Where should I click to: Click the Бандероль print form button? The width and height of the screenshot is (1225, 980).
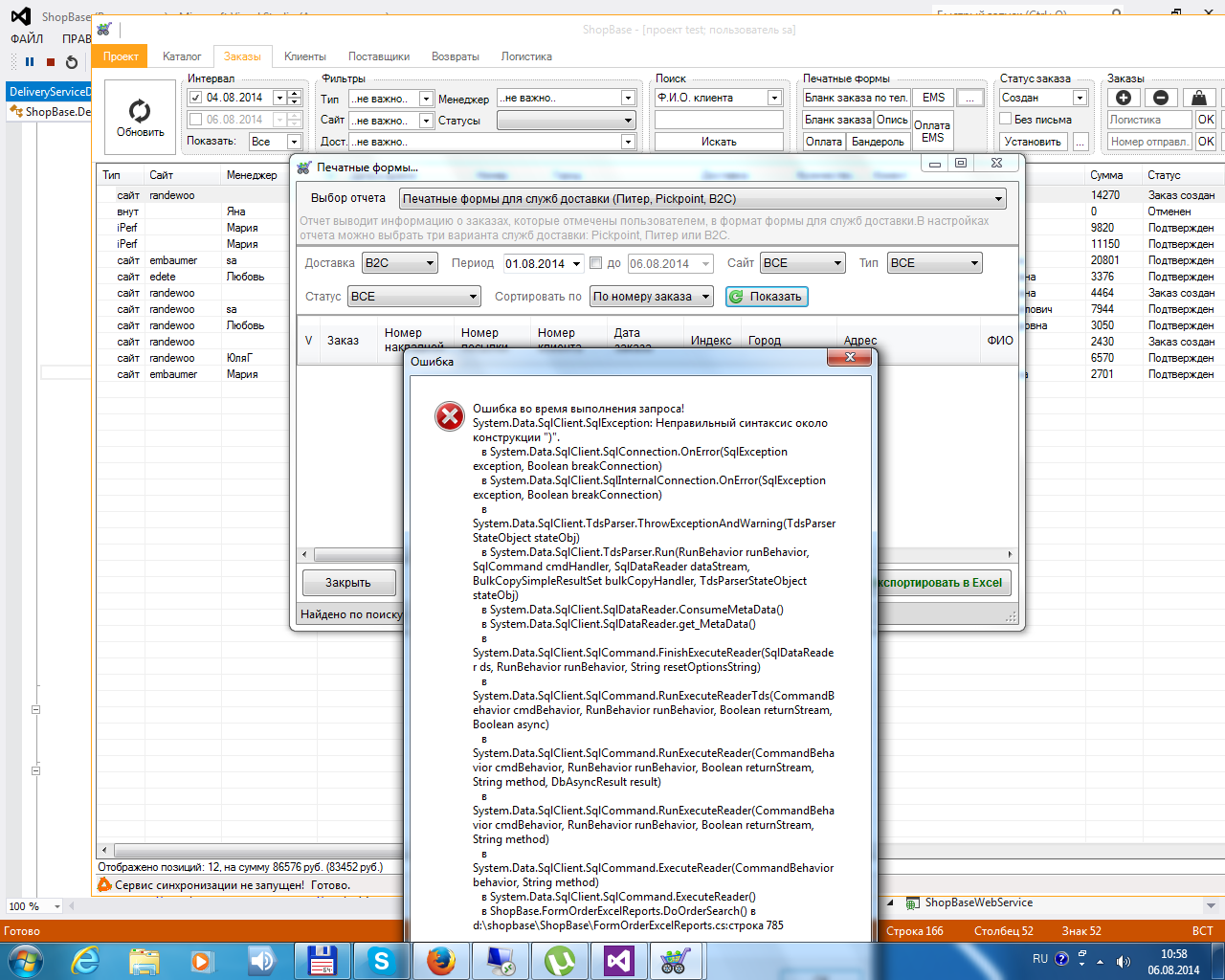[879, 142]
